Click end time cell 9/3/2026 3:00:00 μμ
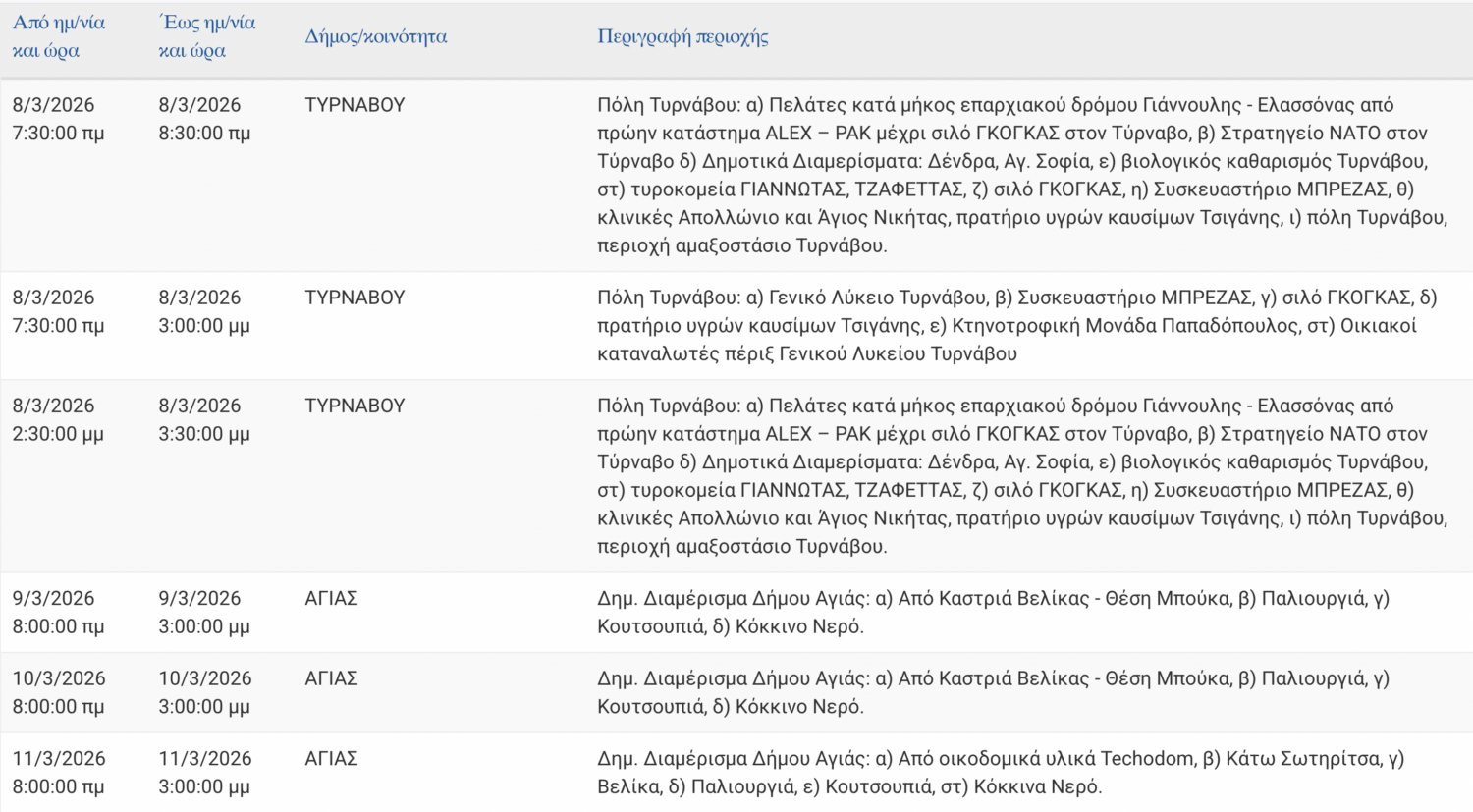 click(x=204, y=612)
